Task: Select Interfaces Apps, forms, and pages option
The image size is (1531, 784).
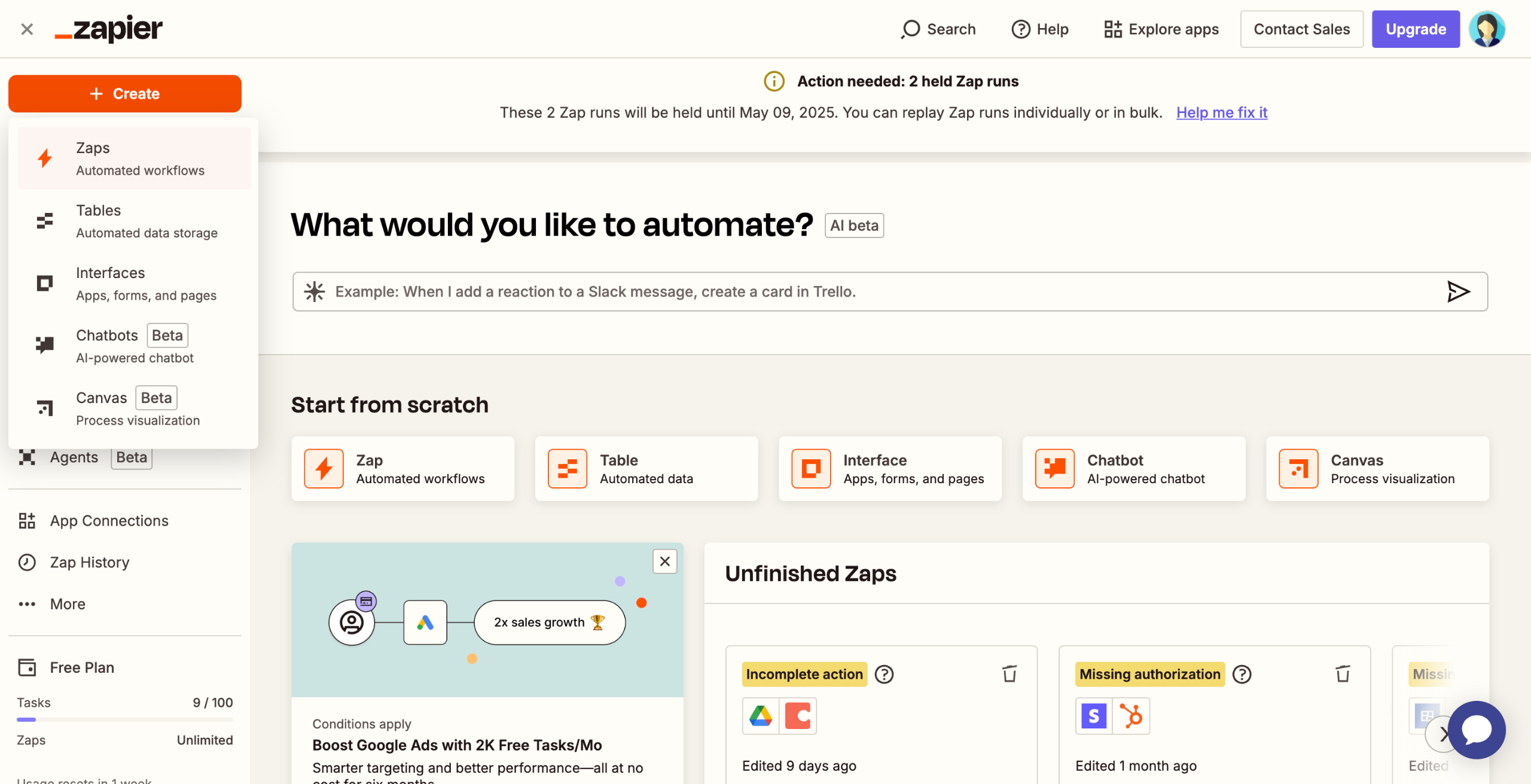Action: tap(134, 283)
